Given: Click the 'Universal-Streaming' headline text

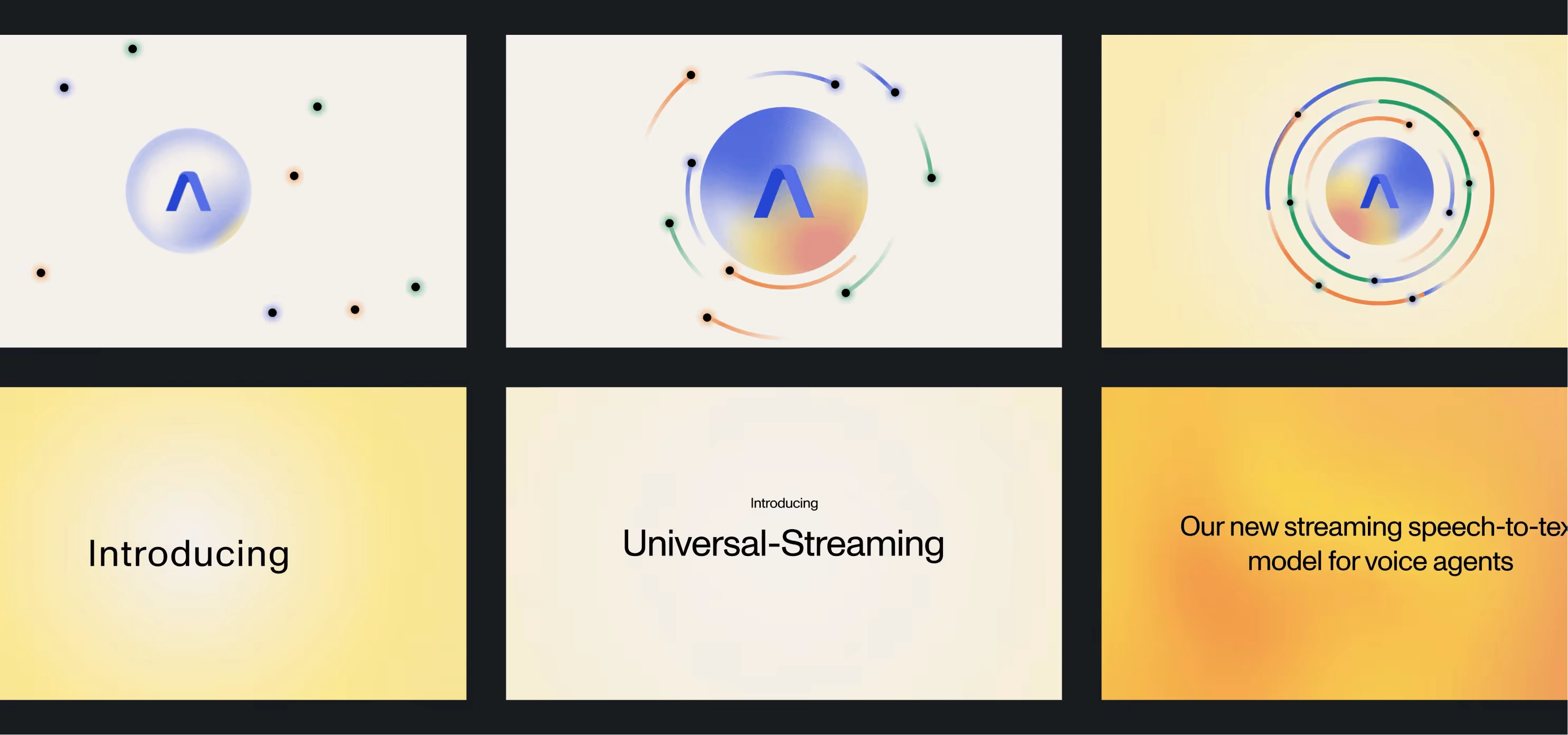Looking at the screenshot, I should pyautogui.click(x=783, y=543).
